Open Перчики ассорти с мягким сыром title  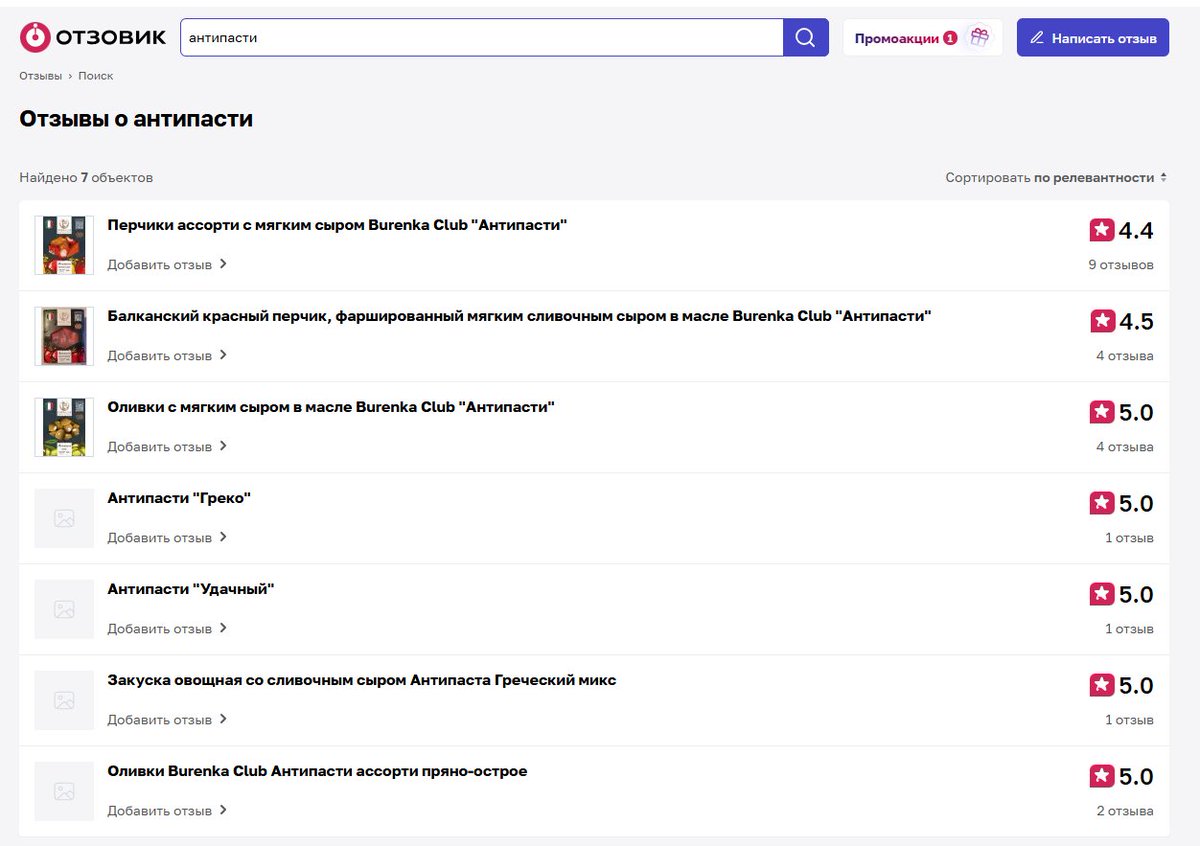click(x=337, y=225)
